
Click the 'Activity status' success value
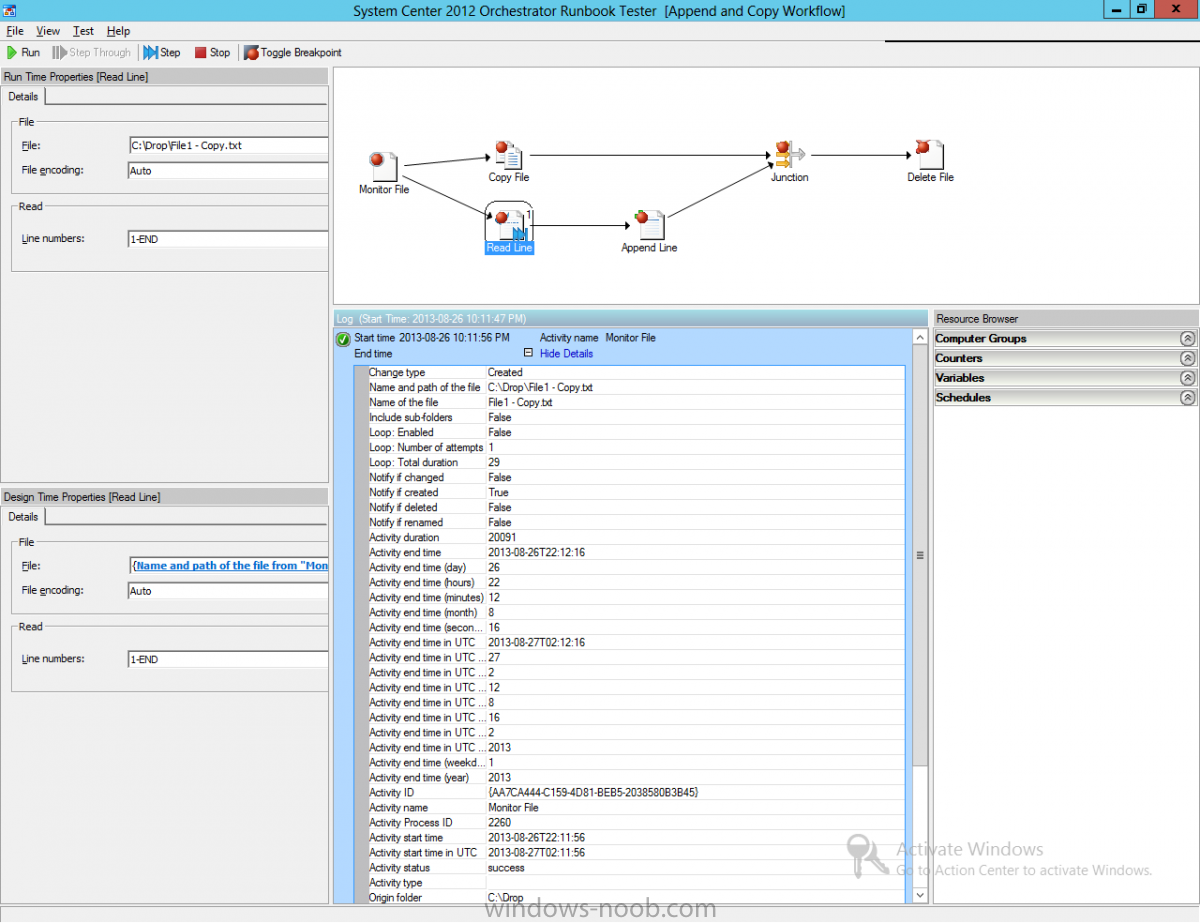coord(506,868)
